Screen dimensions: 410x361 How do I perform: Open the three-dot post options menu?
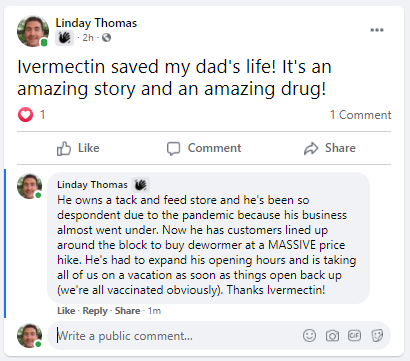[x=377, y=30]
